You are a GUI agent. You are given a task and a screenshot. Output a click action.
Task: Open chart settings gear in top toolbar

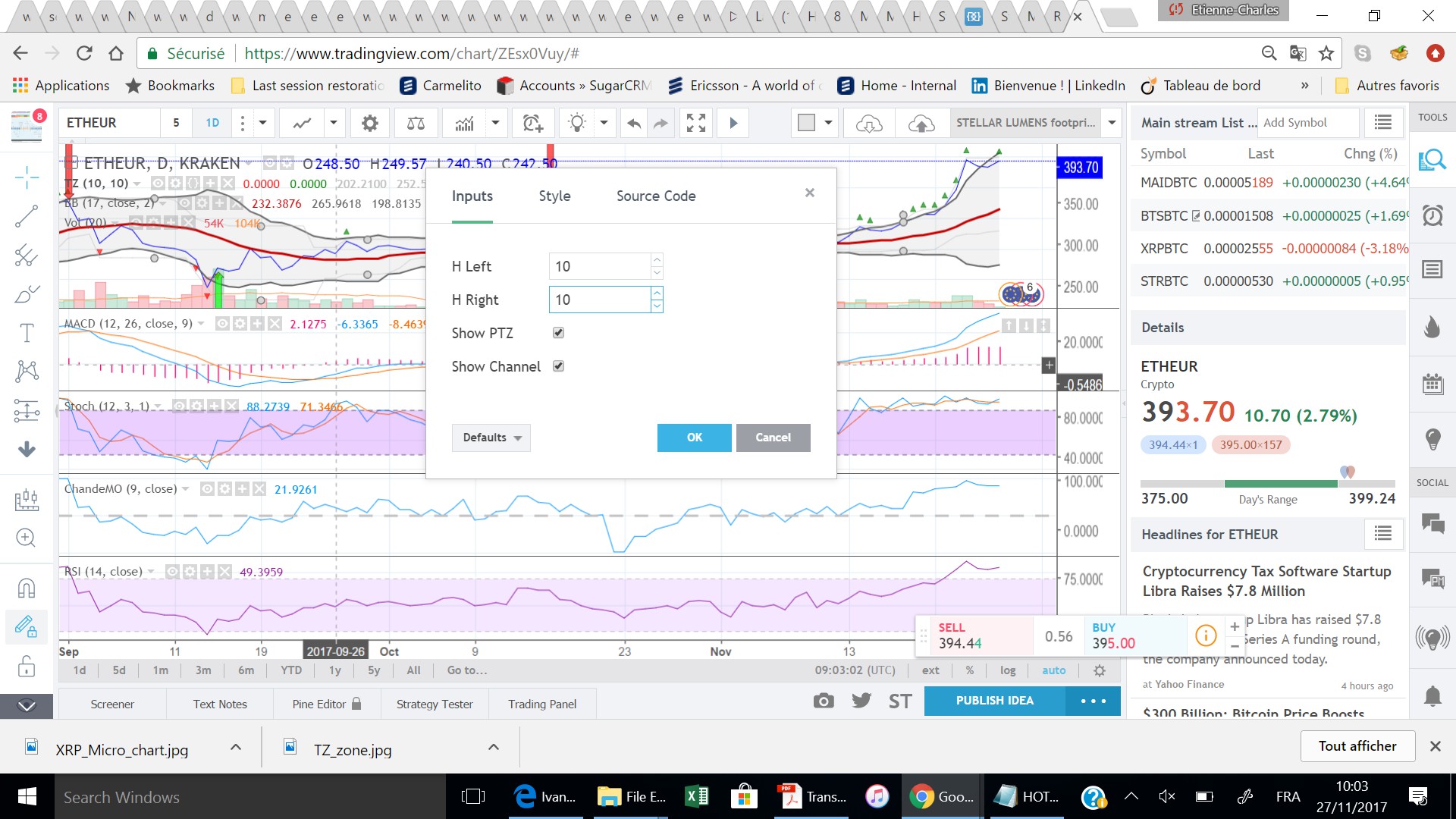pyautogui.click(x=369, y=123)
